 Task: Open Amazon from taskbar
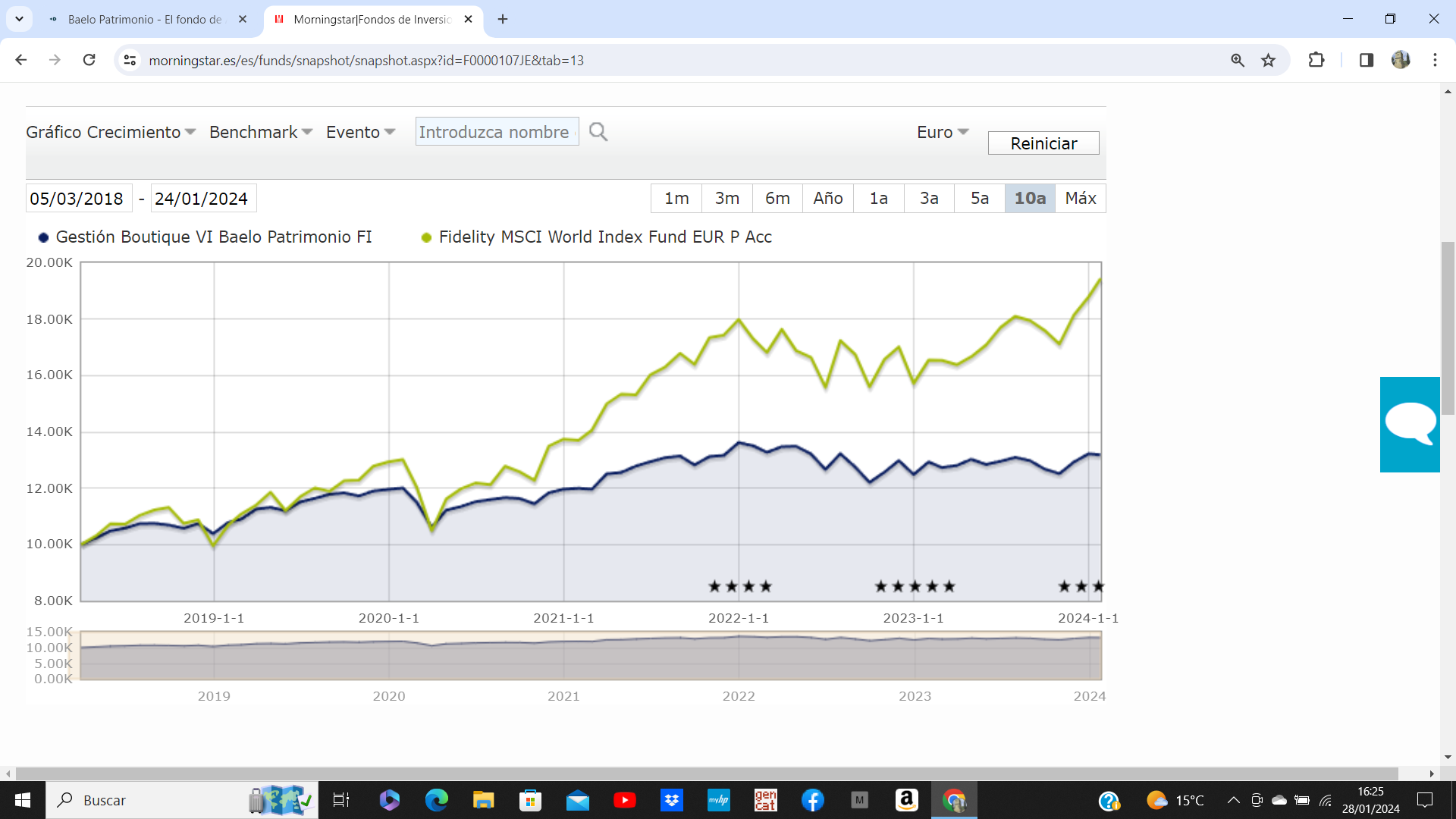pyautogui.click(x=907, y=800)
